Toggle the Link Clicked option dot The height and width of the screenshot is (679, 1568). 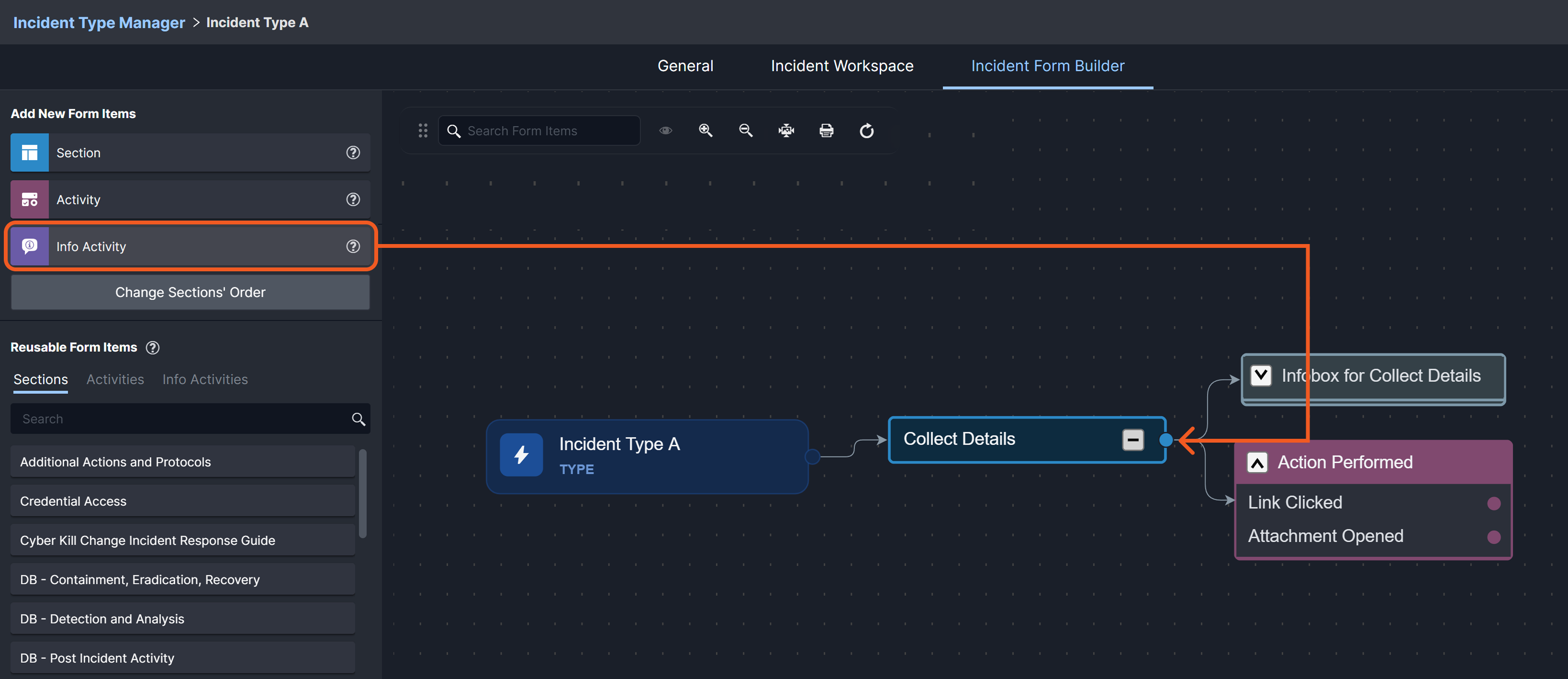click(1493, 503)
